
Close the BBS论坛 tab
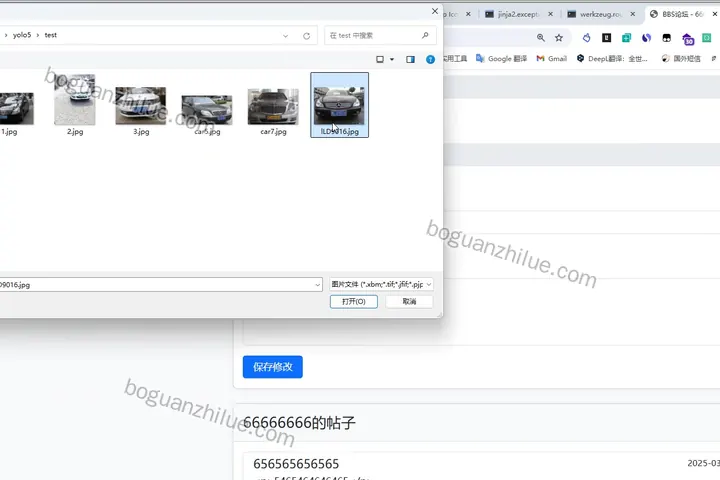coord(715,14)
